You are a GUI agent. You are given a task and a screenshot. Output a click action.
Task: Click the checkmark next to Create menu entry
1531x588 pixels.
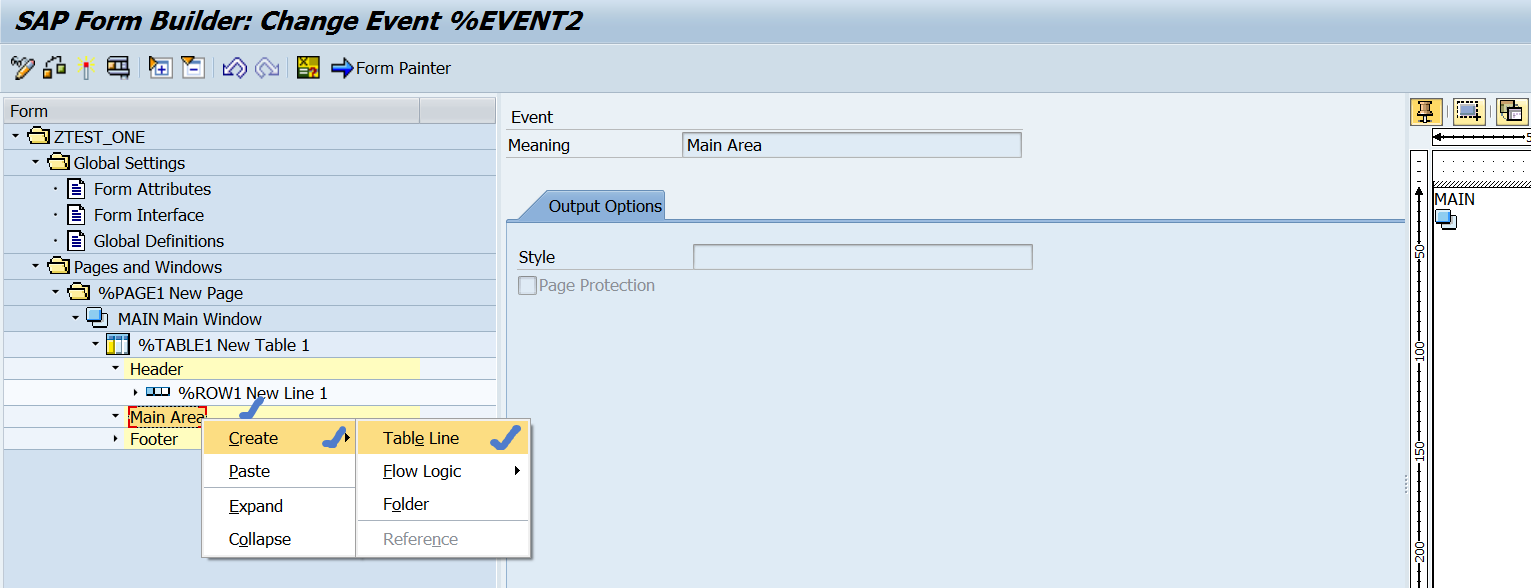pyautogui.click(x=332, y=438)
